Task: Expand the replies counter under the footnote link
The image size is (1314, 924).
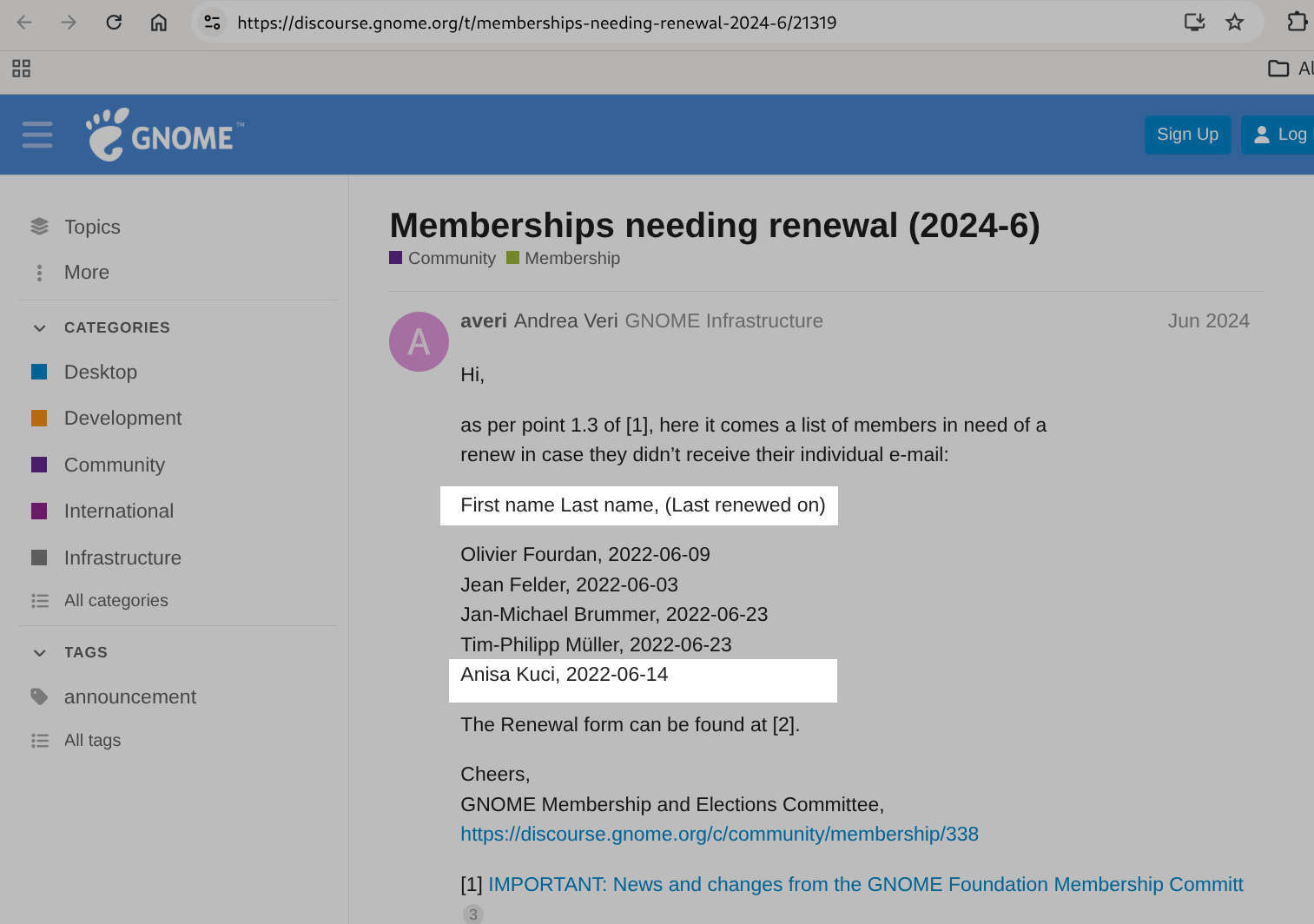Action: click(473, 914)
